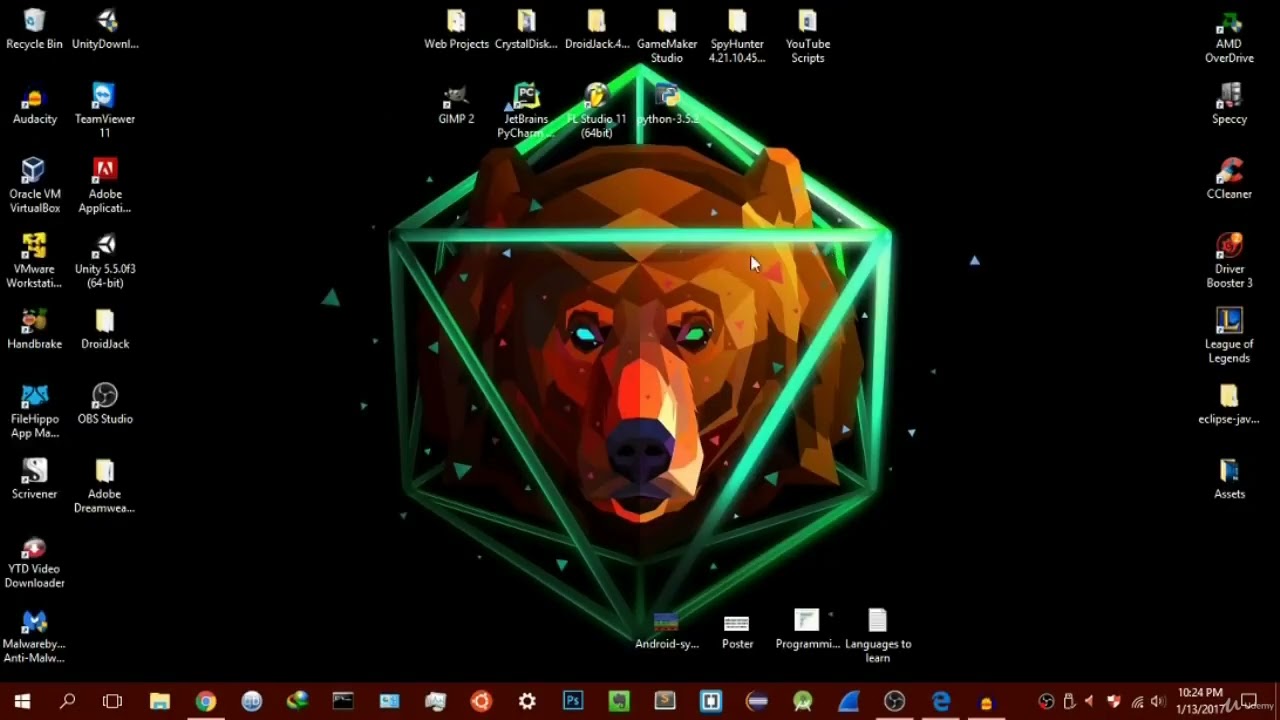Viewport: 1280px width, 720px height.
Task: Open the Windows Start menu
Action: (22, 701)
